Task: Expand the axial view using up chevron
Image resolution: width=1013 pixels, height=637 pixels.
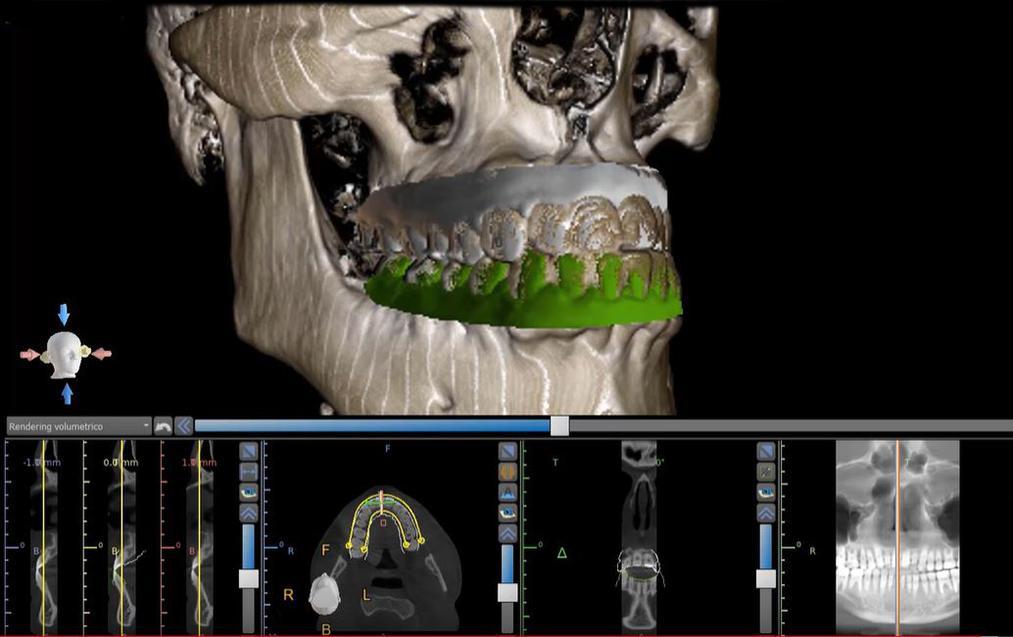Action: click(507, 533)
